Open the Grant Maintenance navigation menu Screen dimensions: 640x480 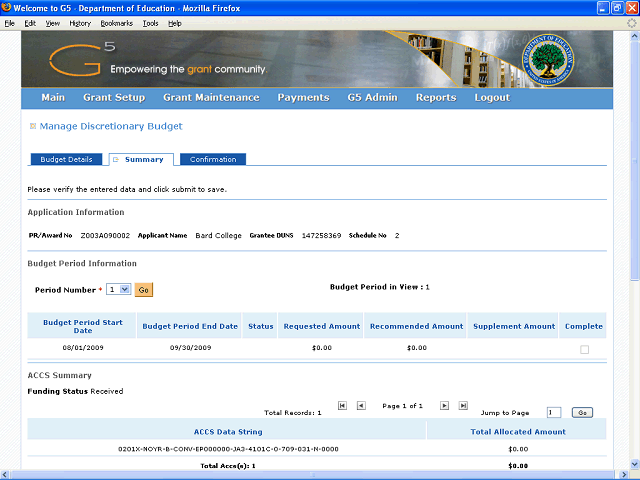point(211,98)
